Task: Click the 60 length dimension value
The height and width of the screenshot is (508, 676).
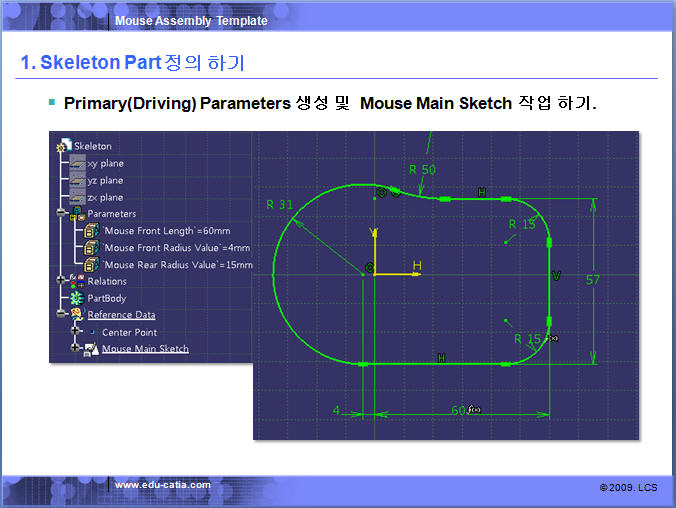Action: pyautogui.click(x=458, y=410)
